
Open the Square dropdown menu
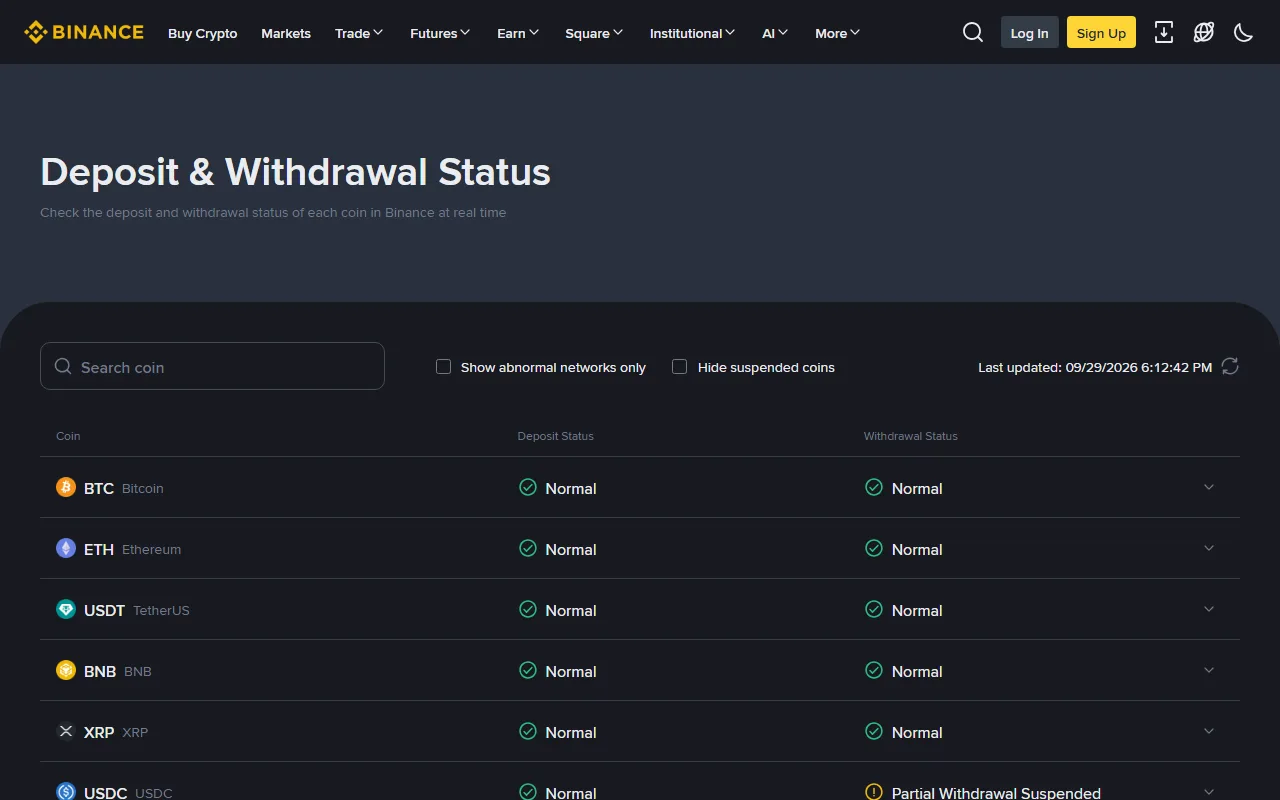(594, 33)
